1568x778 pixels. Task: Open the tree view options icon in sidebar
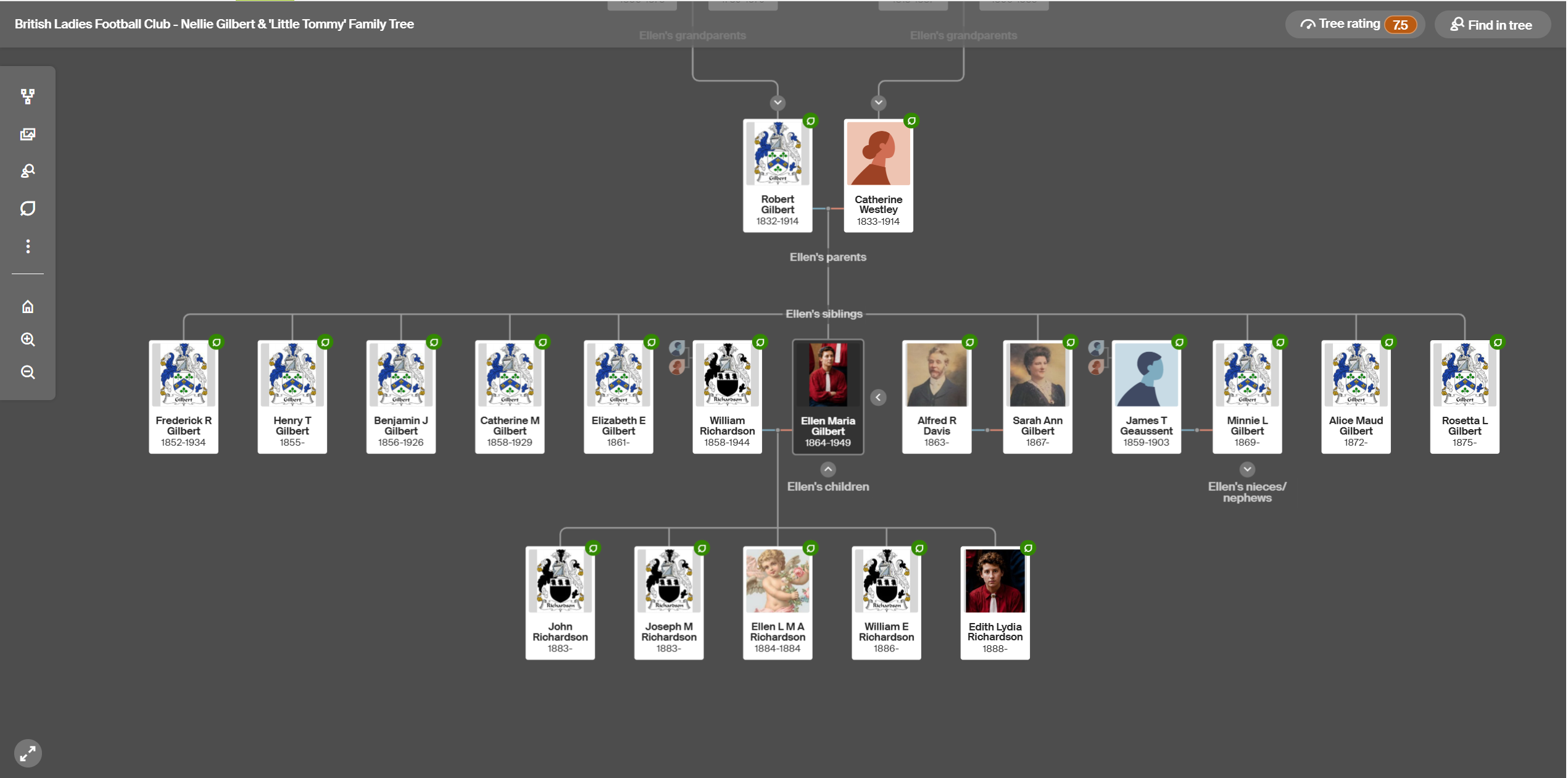point(28,96)
